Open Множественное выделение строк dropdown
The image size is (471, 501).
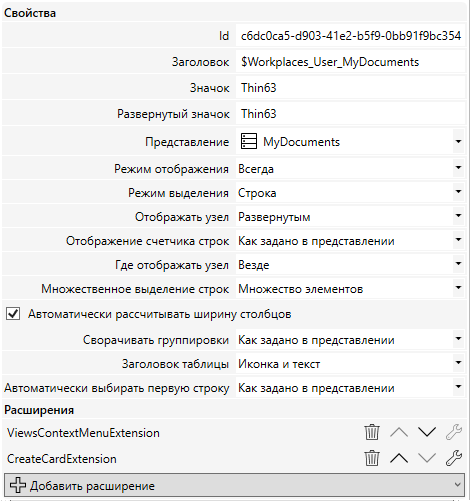tap(458, 288)
